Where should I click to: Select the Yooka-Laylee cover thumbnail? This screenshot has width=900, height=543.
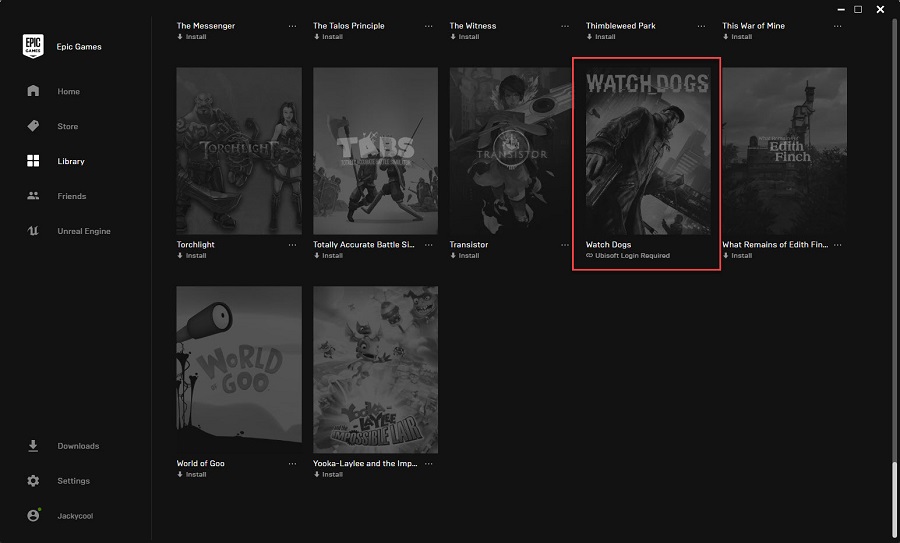(x=375, y=370)
